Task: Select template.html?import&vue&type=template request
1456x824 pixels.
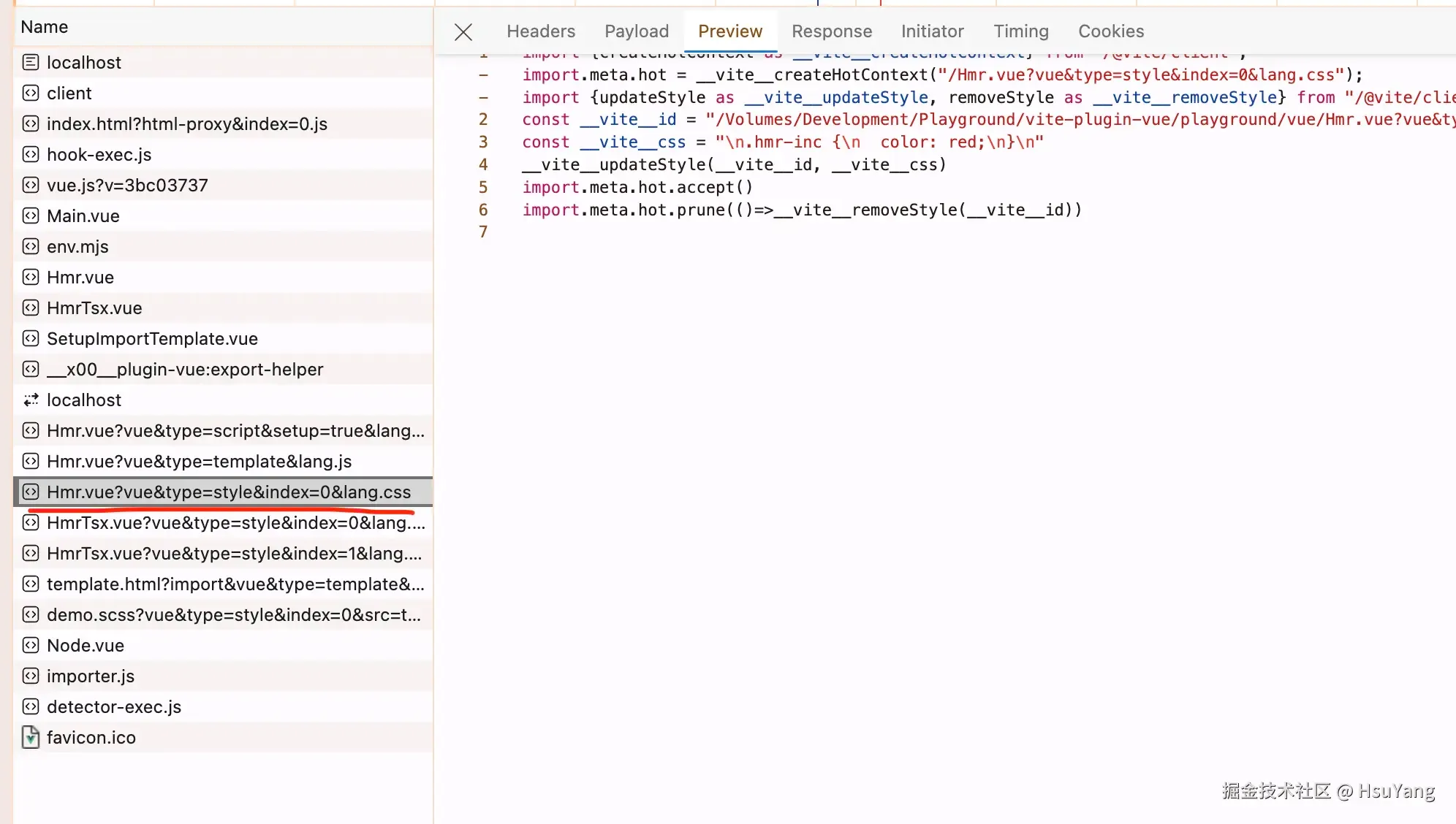Action: click(223, 584)
